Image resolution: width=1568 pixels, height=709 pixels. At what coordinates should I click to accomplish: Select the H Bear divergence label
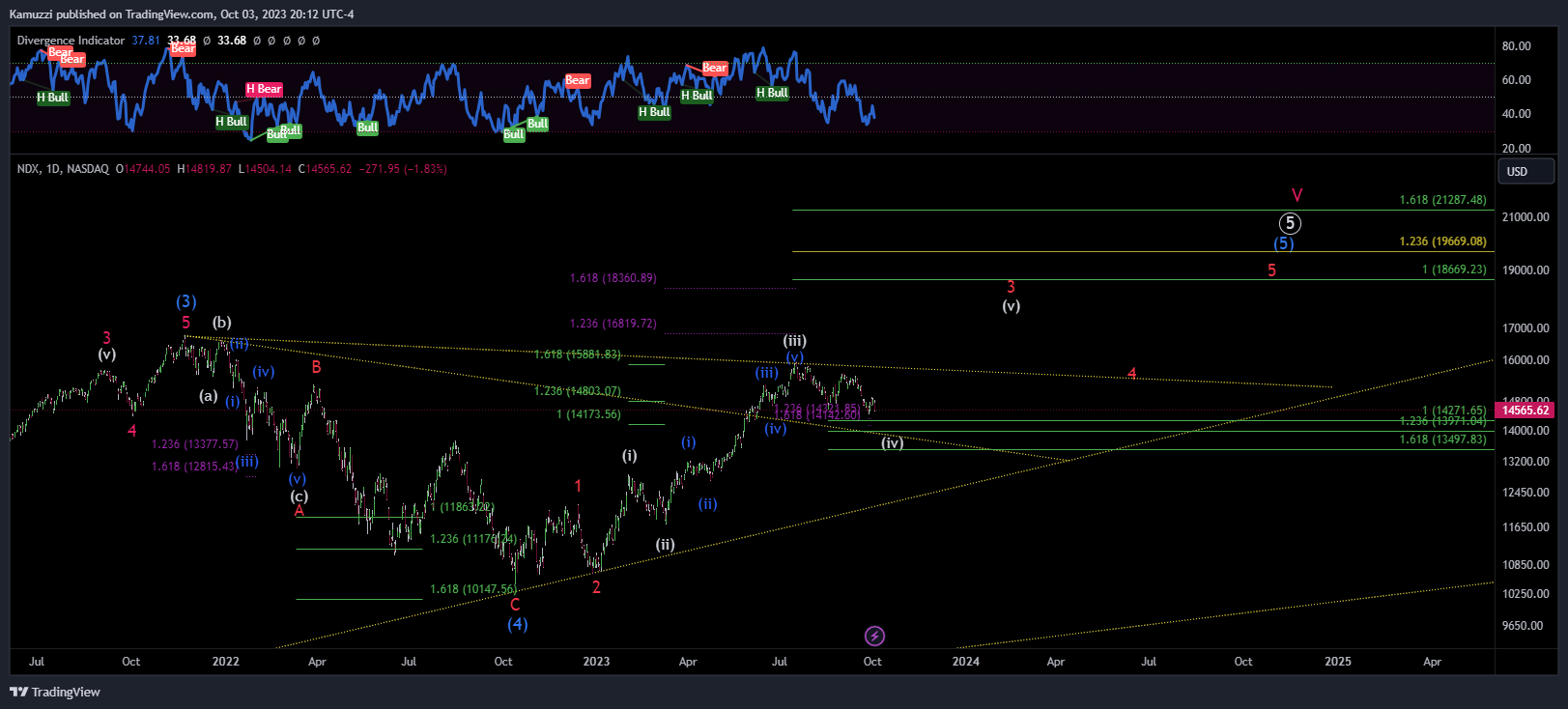click(264, 89)
